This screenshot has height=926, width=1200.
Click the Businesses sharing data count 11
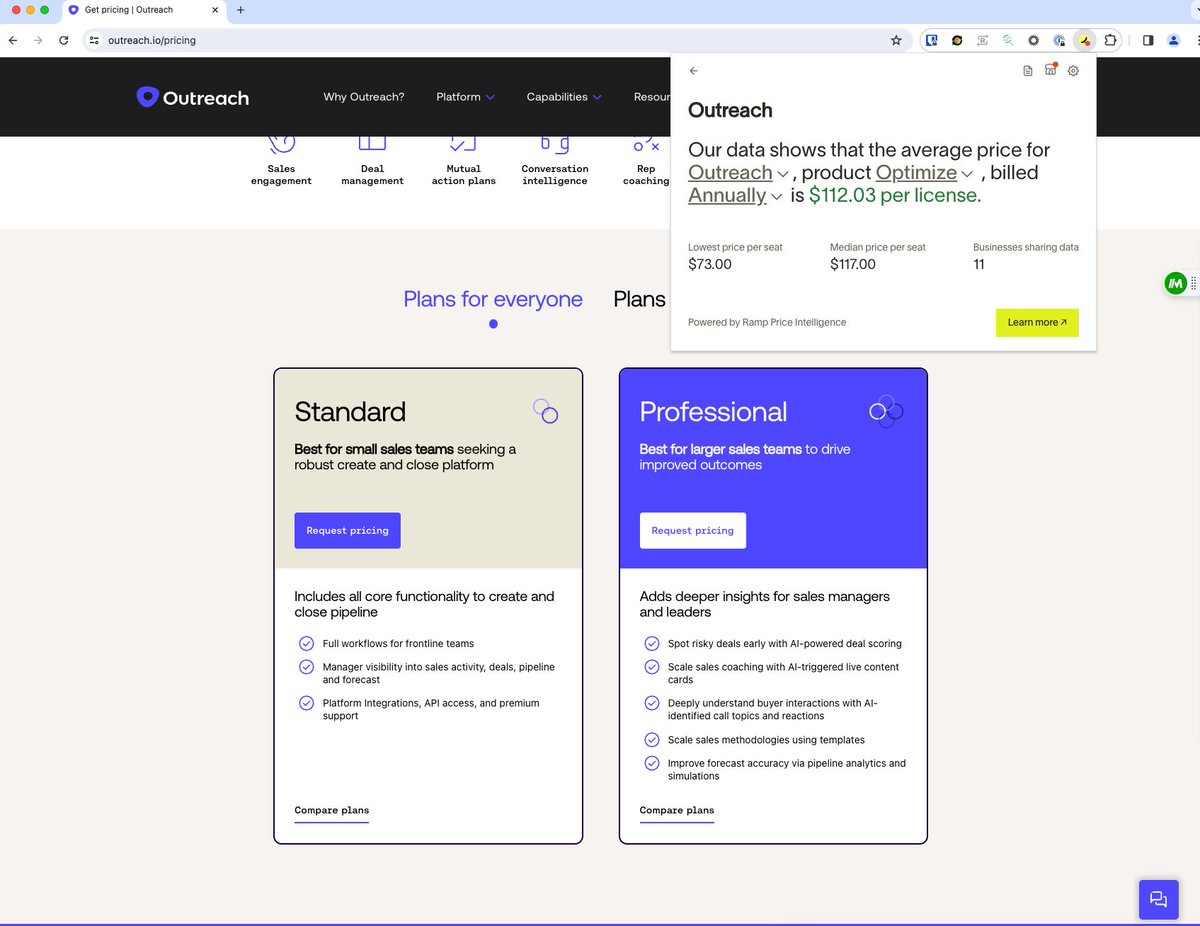click(979, 265)
